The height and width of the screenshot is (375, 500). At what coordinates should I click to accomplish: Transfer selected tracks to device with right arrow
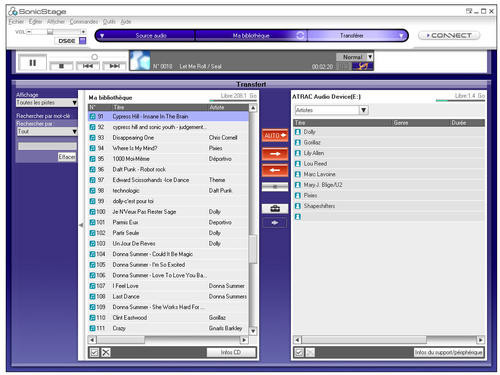275,154
